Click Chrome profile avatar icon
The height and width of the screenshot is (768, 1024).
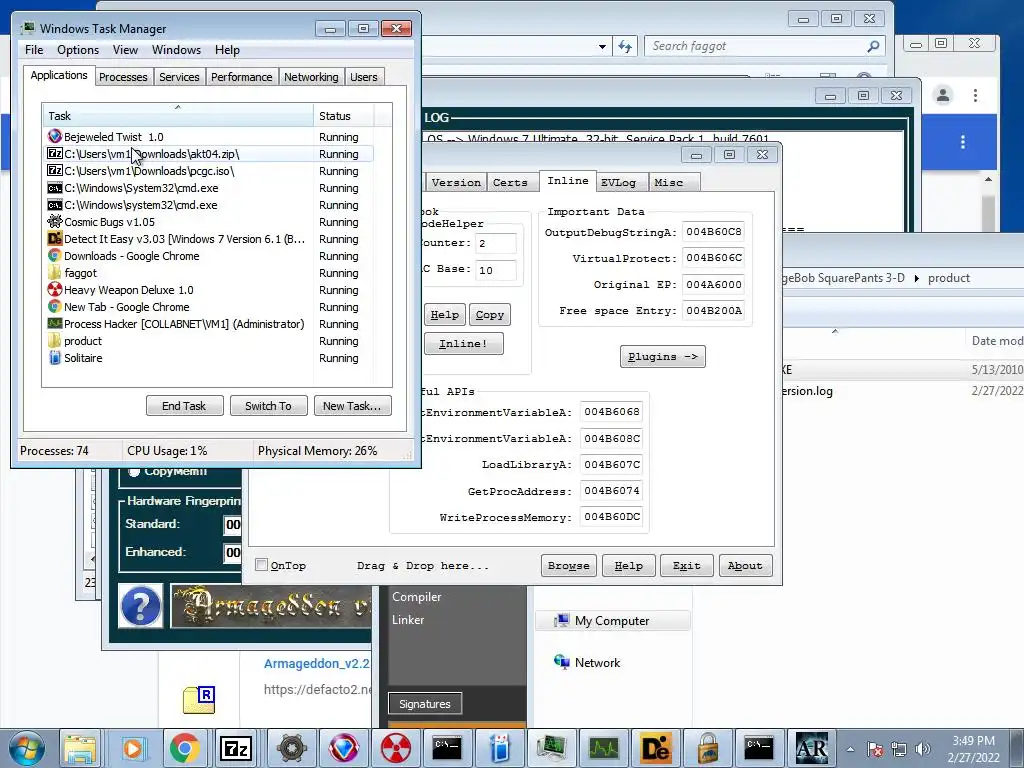pyautogui.click(x=942, y=95)
